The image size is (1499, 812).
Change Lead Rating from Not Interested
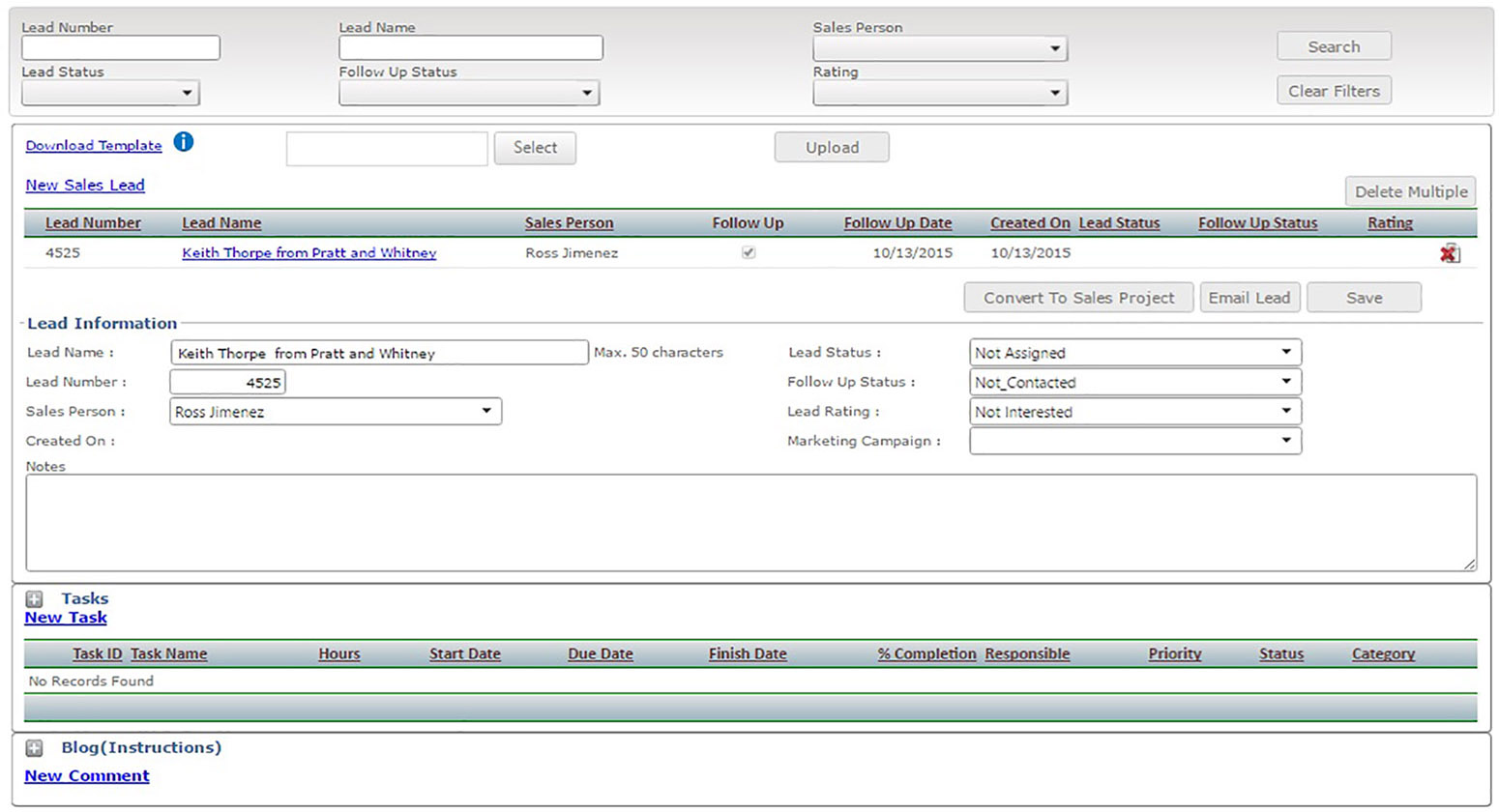(x=1134, y=412)
